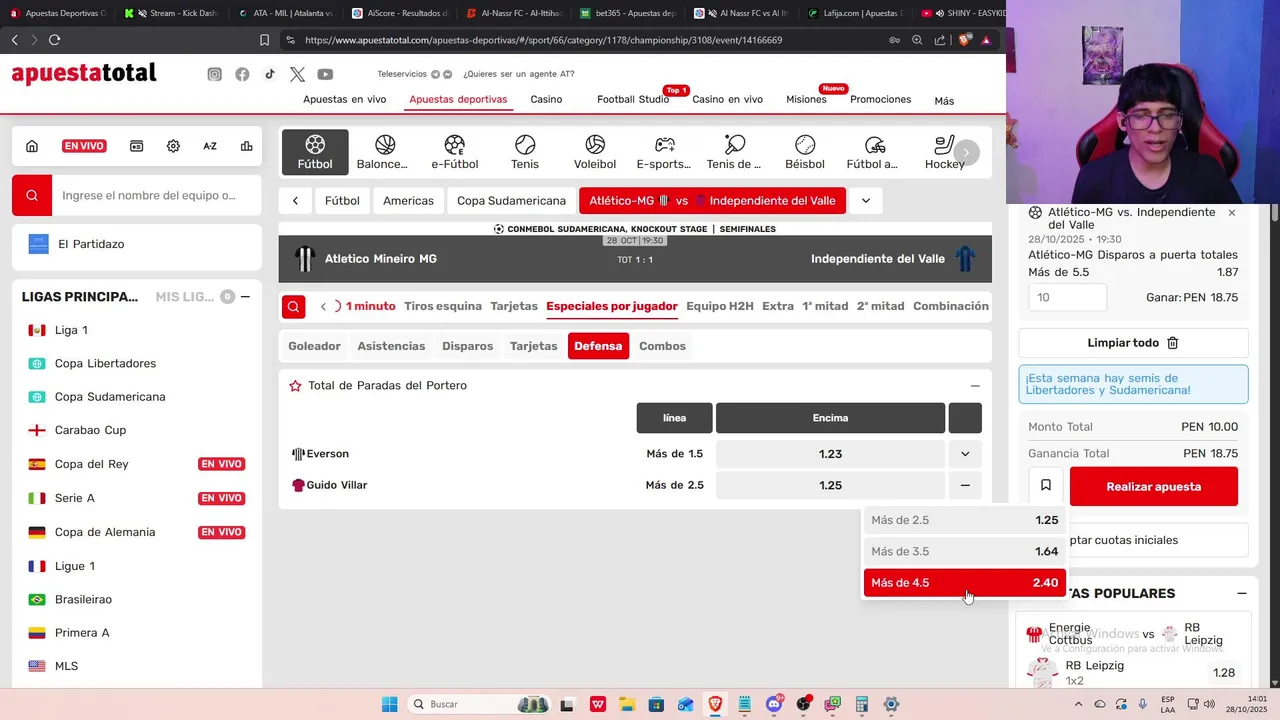Select the e-Fútbol sport icon

pos(454,152)
